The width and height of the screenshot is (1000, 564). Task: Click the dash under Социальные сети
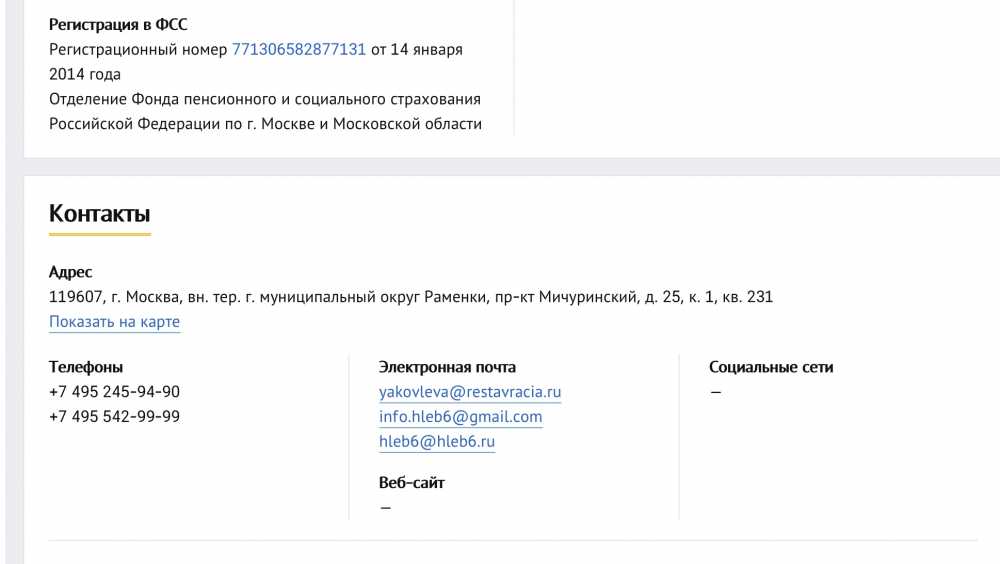click(716, 392)
